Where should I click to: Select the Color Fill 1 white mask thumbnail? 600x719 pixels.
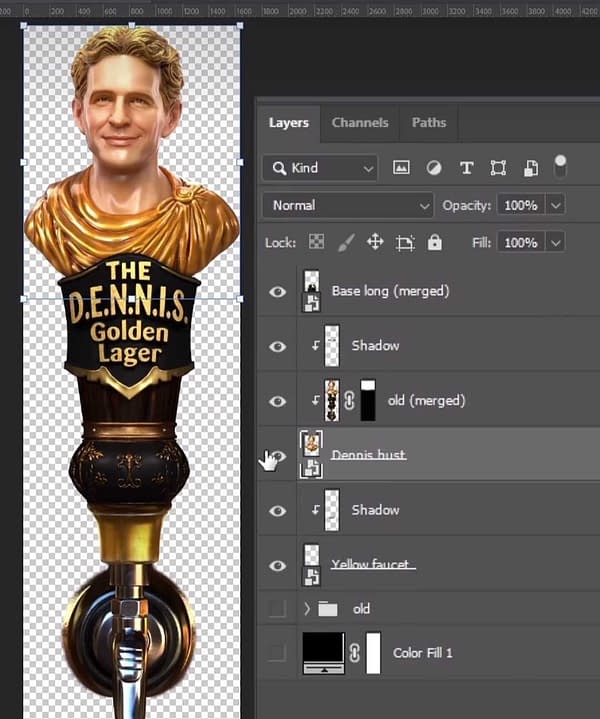(x=373, y=653)
